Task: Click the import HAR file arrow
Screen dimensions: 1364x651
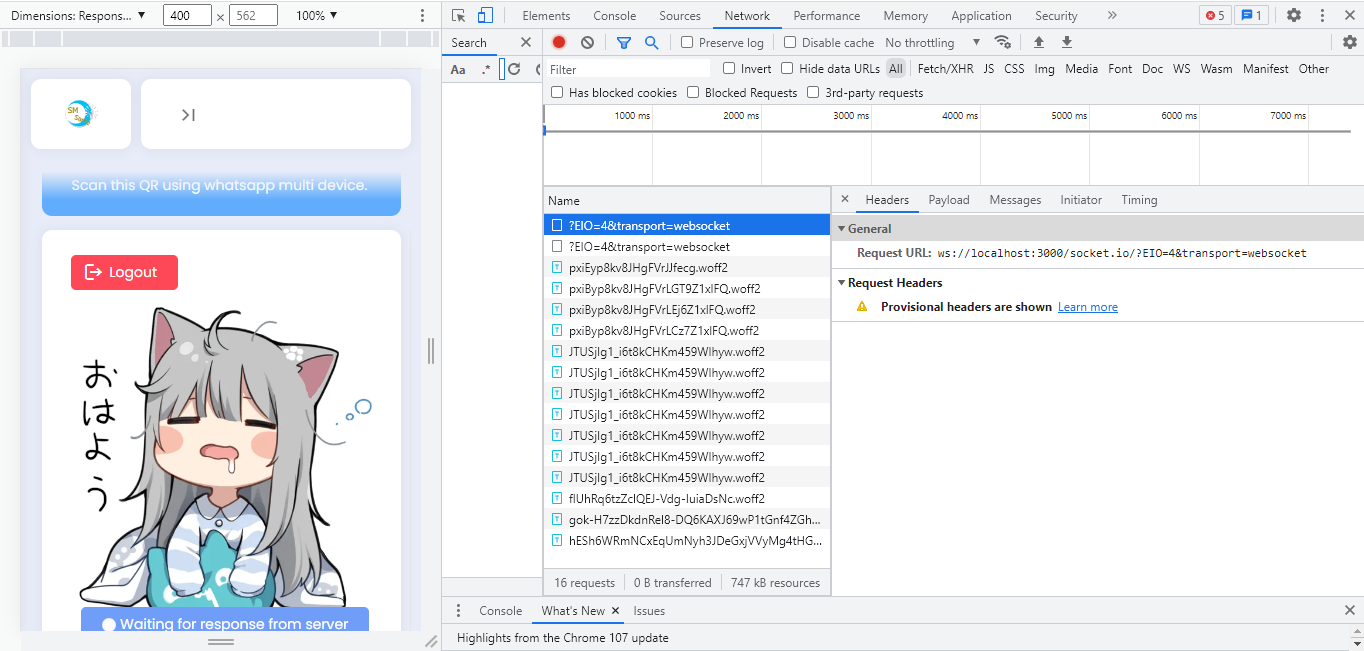Action: [1039, 43]
